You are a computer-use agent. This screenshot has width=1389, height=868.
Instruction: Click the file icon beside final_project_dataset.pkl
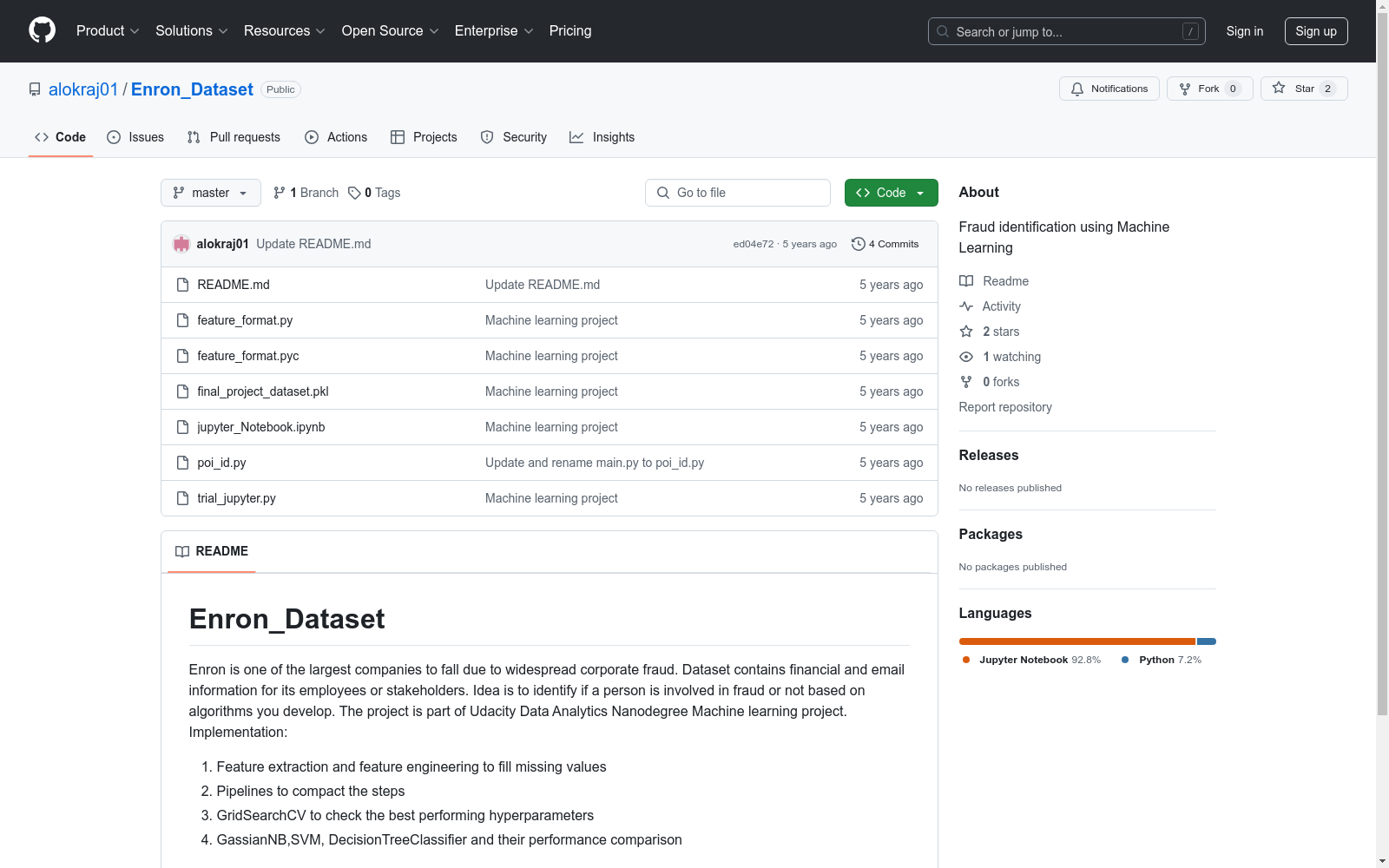pos(182,391)
